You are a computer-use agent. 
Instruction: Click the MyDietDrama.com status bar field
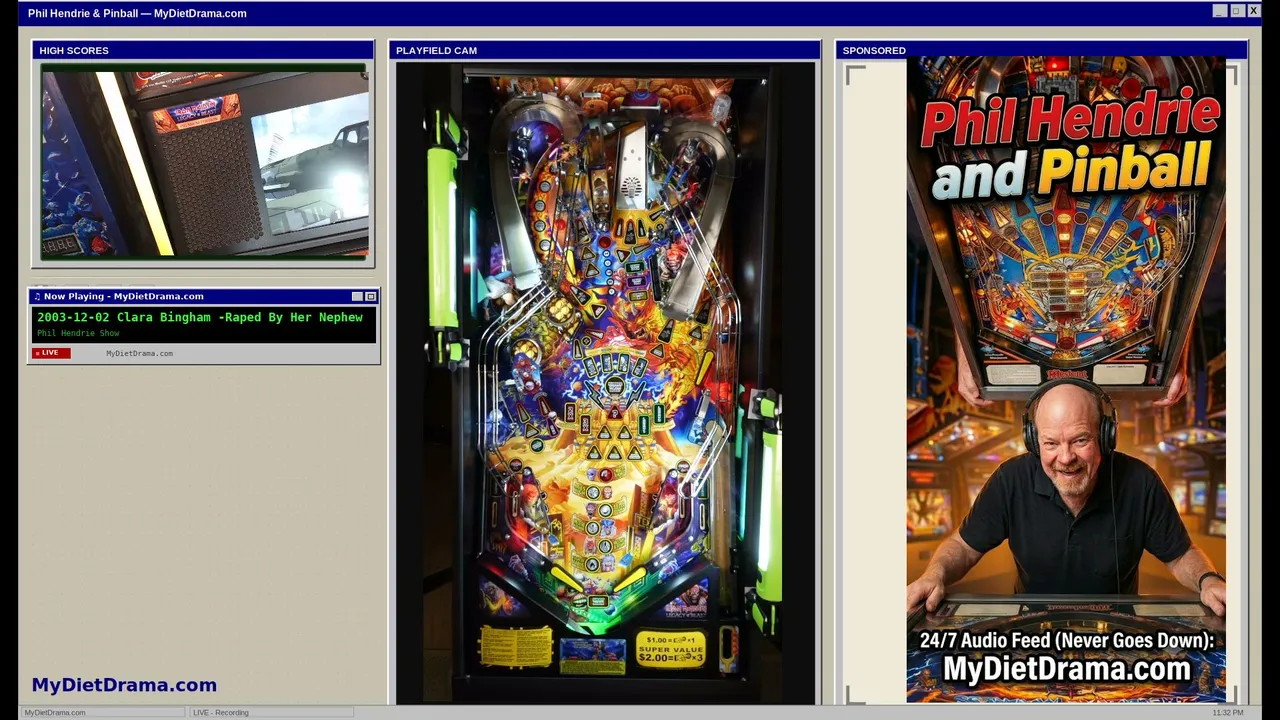pyautogui.click(x=103, y=712)
